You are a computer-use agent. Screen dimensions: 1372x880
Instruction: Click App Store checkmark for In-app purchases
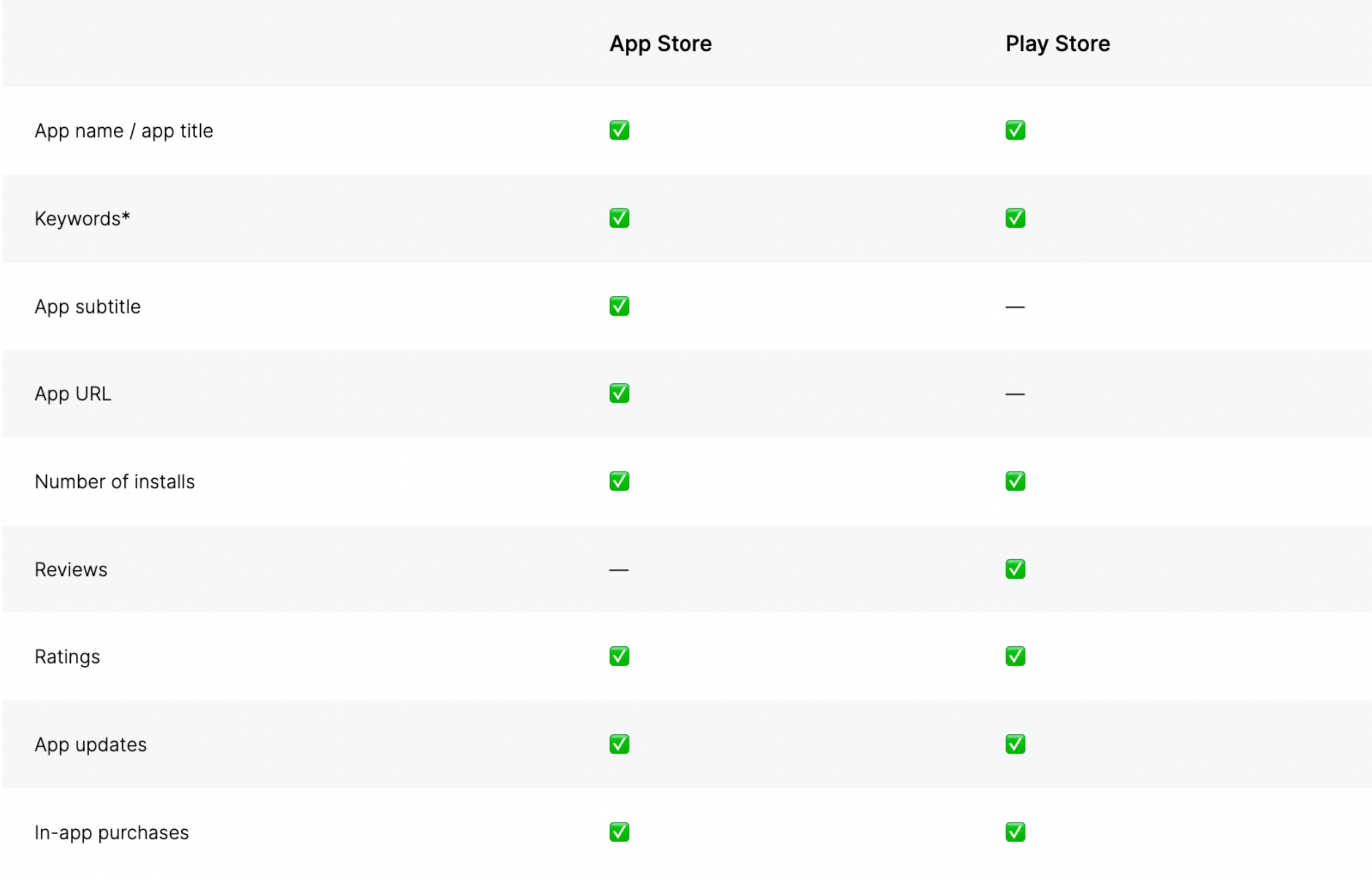click(x=619, y=832)
